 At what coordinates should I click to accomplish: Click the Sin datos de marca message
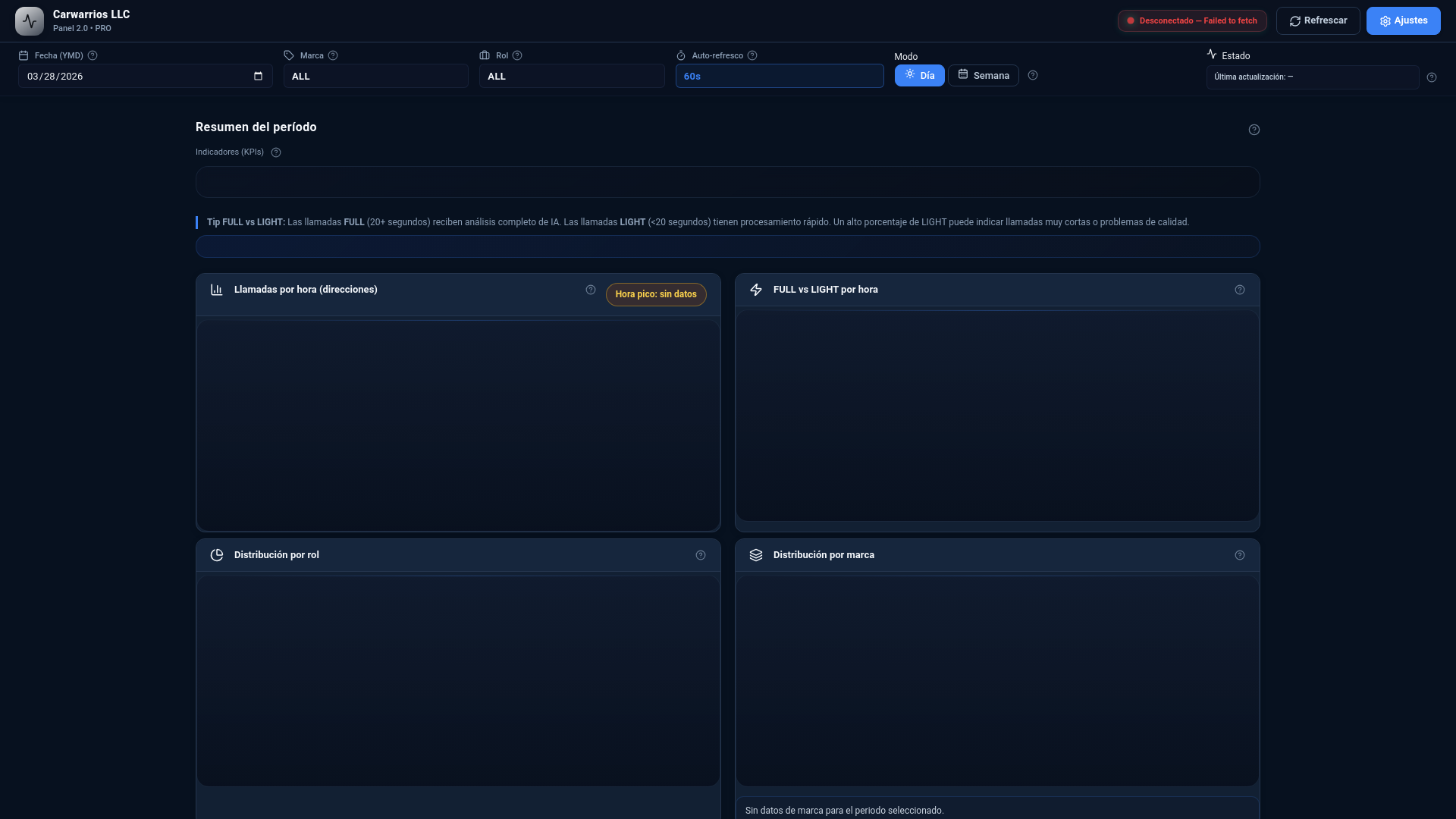845,811
